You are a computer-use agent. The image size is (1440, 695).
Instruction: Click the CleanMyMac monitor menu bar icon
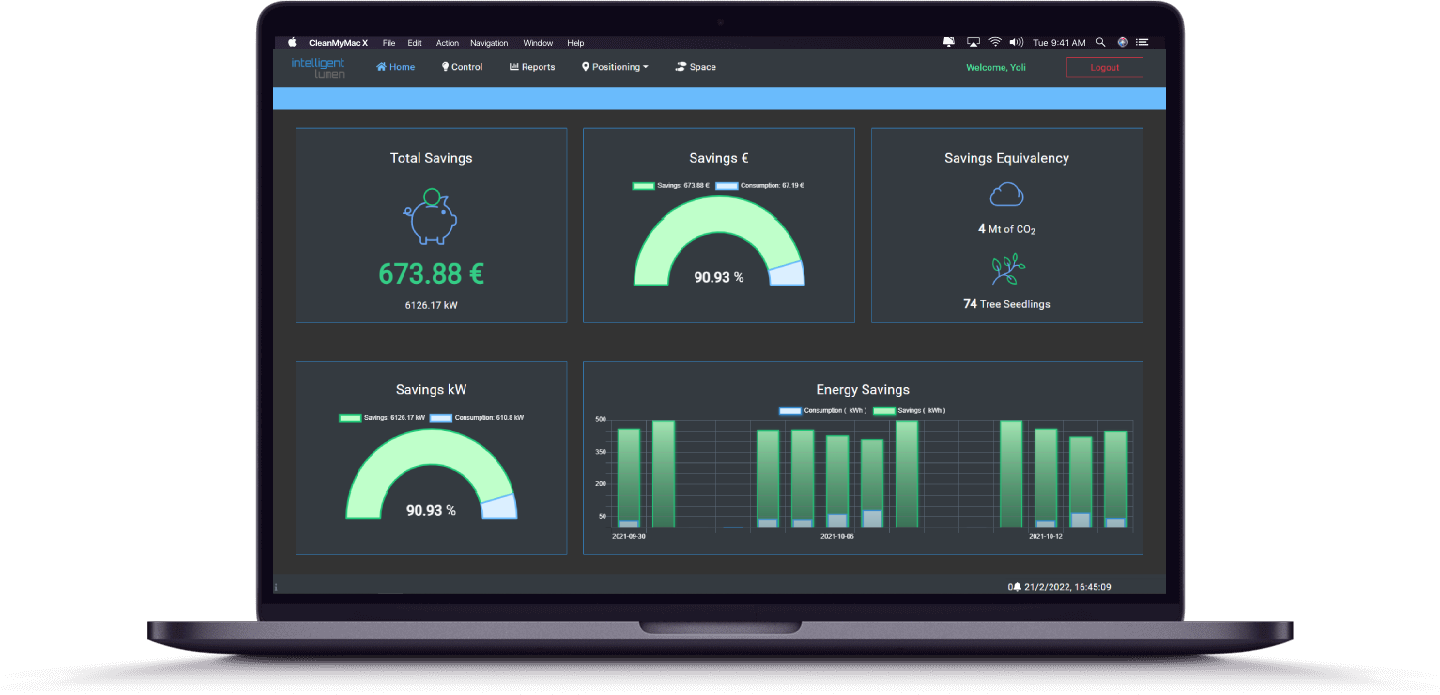949,43
